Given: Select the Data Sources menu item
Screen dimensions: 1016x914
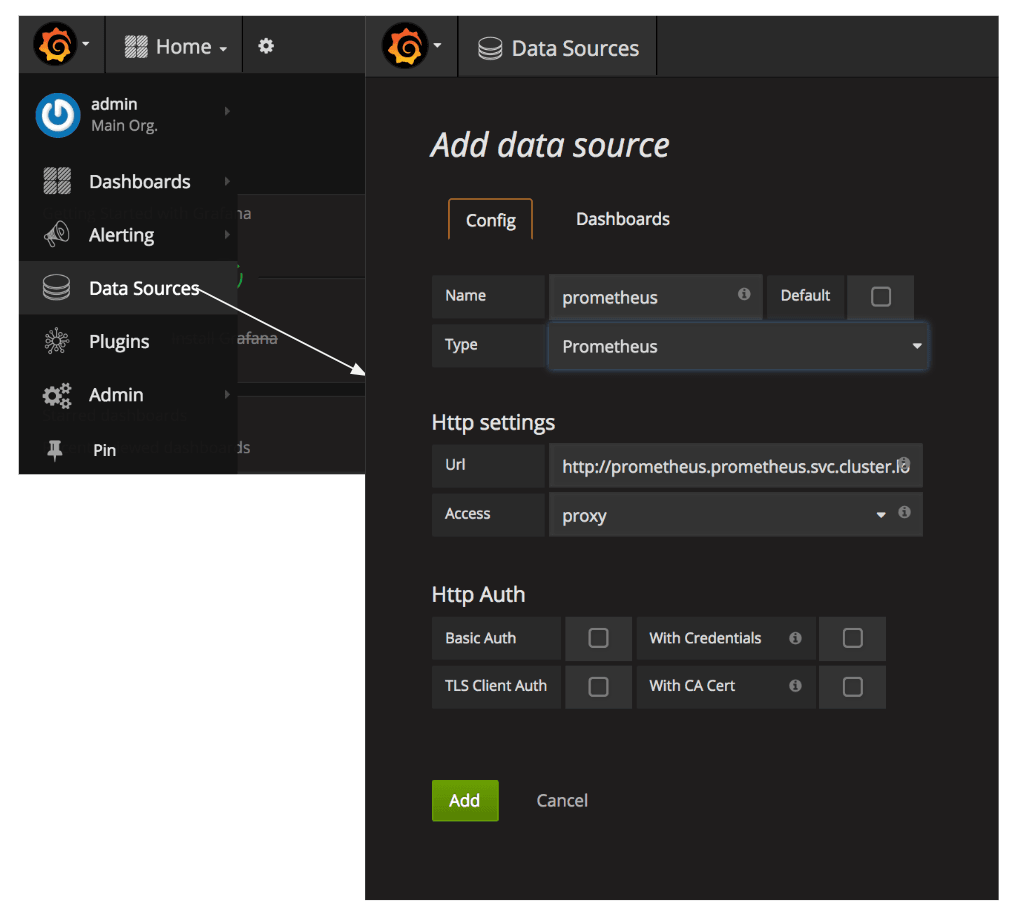Looking at the screenshot, I should click(x=128, y=288).
